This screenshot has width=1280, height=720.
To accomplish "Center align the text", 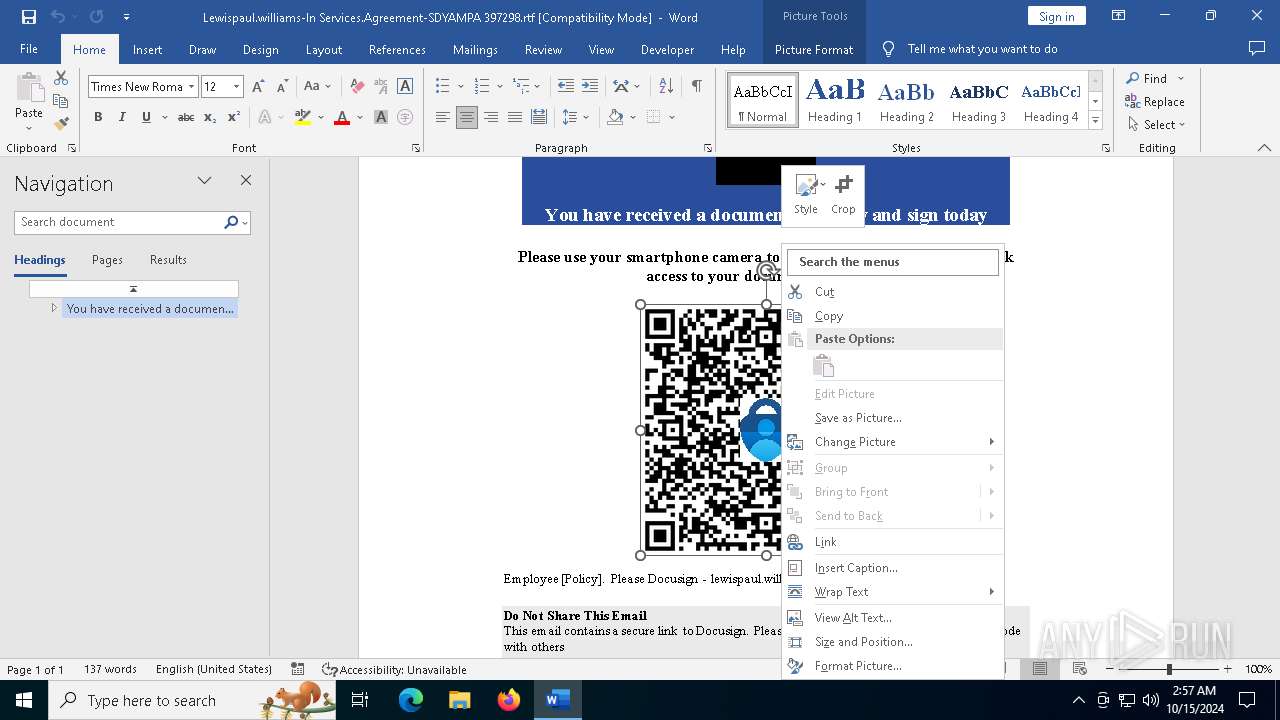I will coord(467,117).
